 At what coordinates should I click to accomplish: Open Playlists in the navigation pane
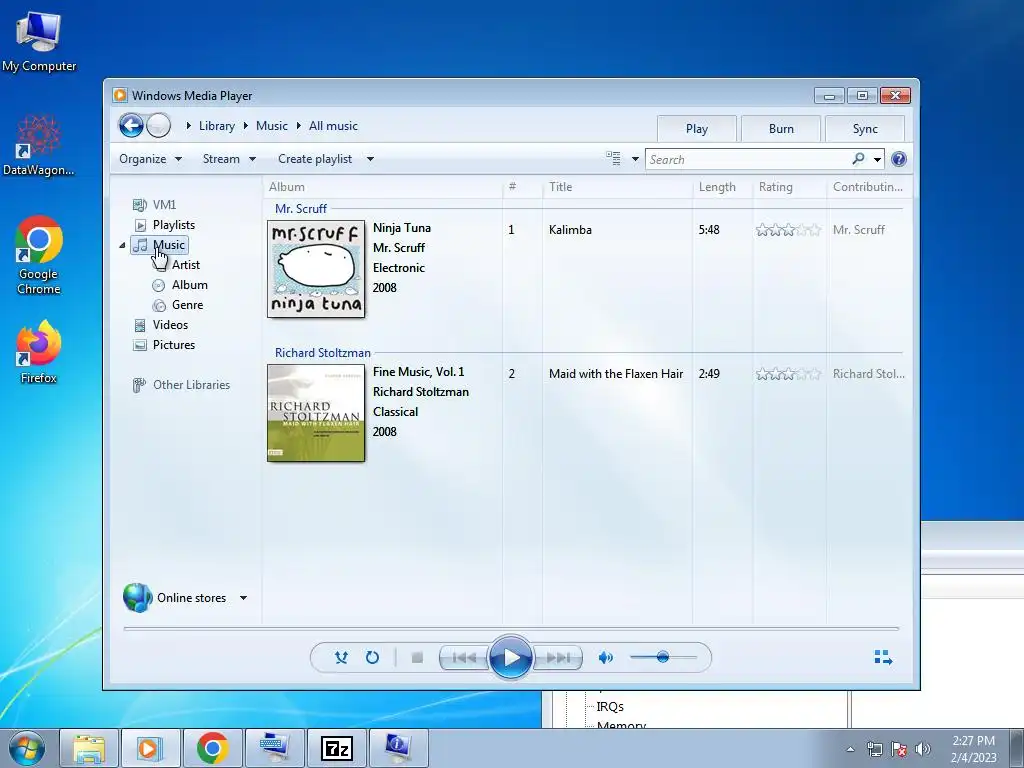tap(165, 225)
